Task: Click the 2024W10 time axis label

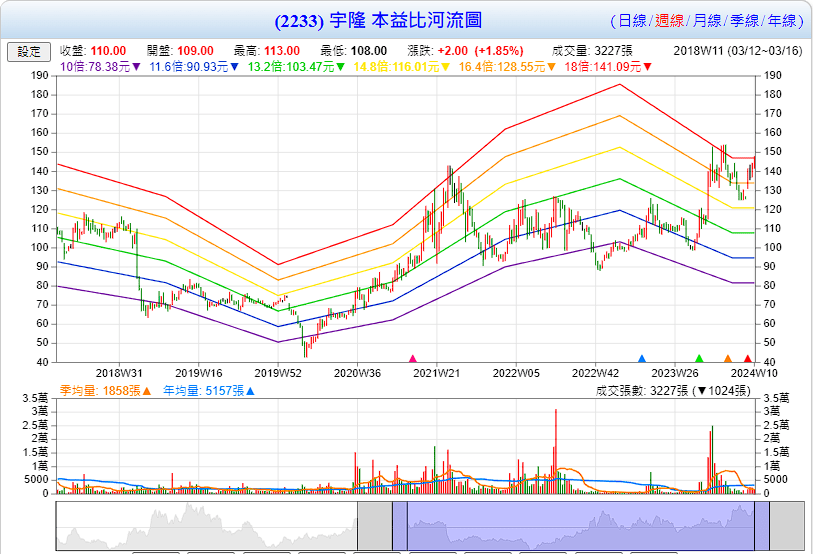Action: point(754,373)
